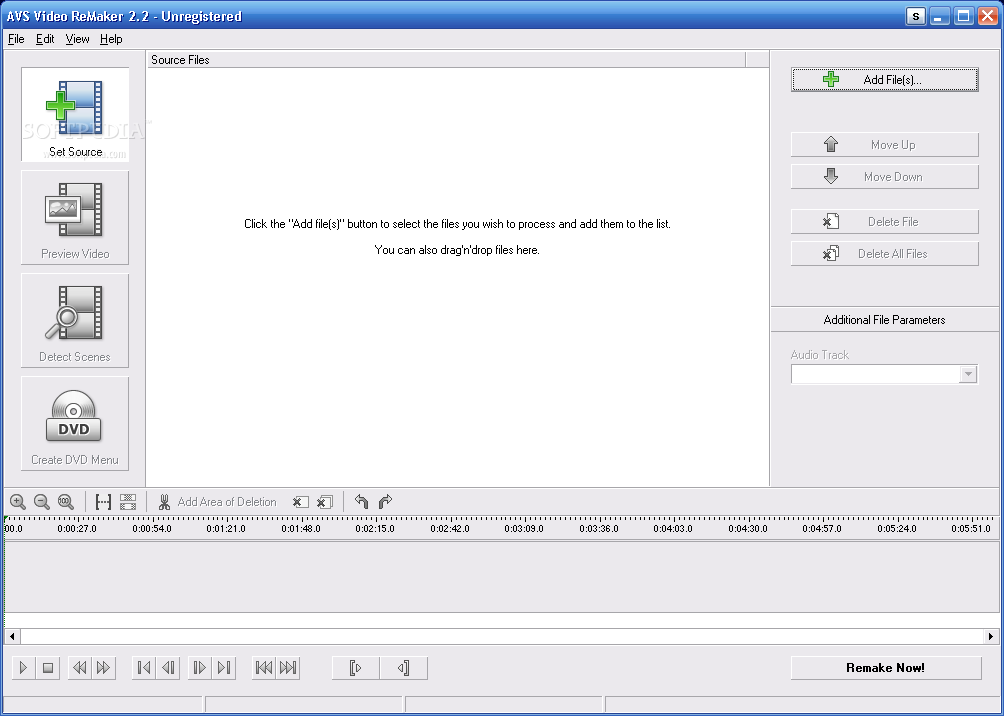Go to next scene

tap(288, 668)
